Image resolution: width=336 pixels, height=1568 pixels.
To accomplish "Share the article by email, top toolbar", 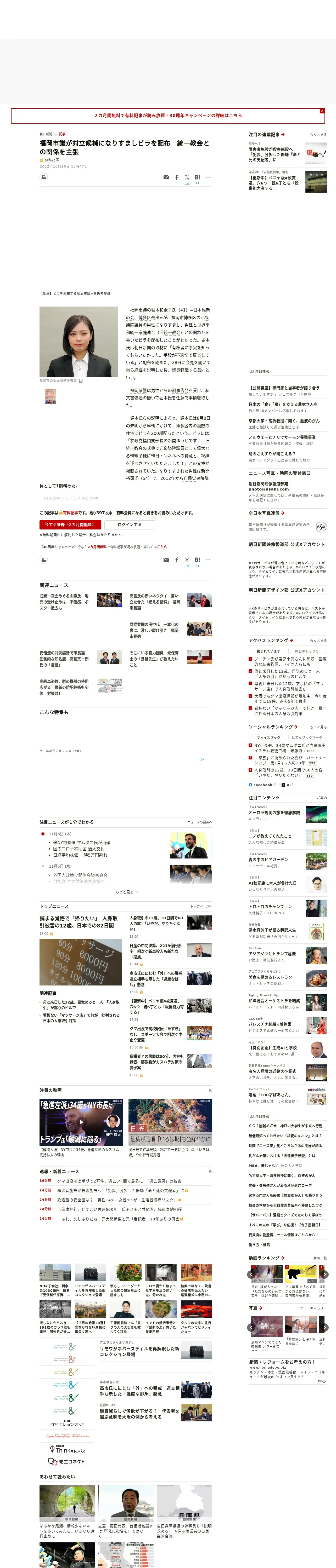I will point(166,177).
